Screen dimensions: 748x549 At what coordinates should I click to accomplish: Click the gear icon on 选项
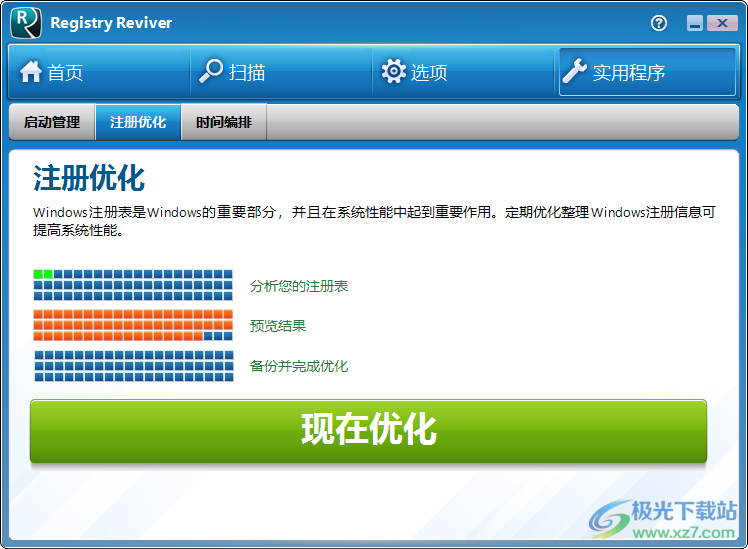394,72
